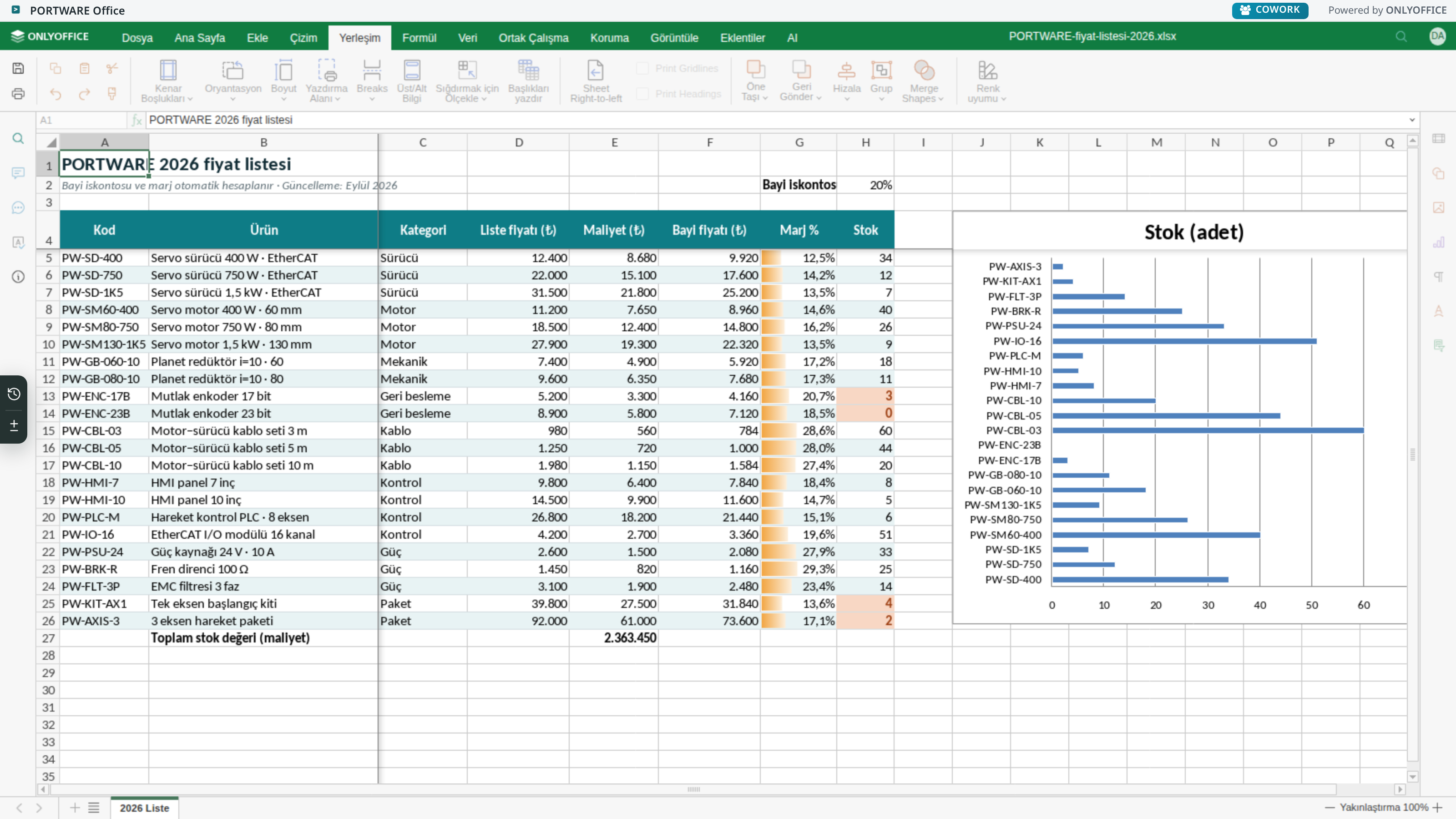
Task: Open the Breaks dropdown
Action: coord(372,81)
